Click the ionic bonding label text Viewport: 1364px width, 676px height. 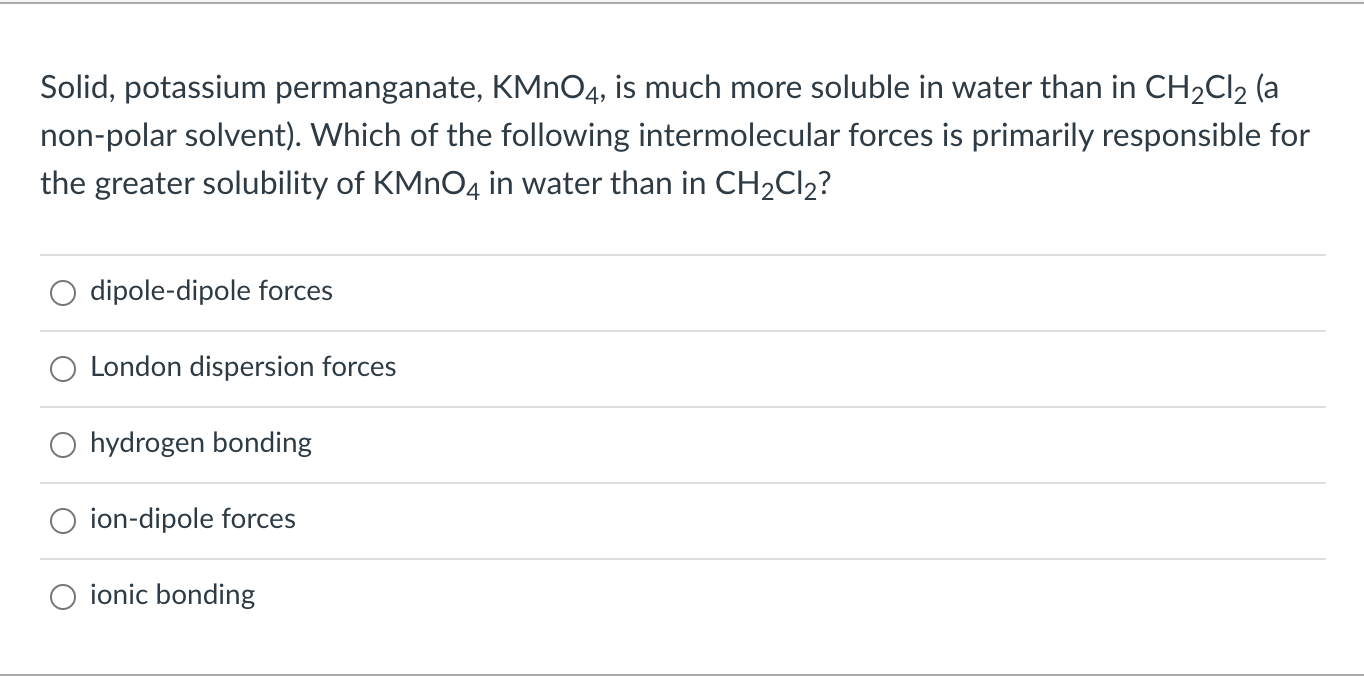coord(173,595)
